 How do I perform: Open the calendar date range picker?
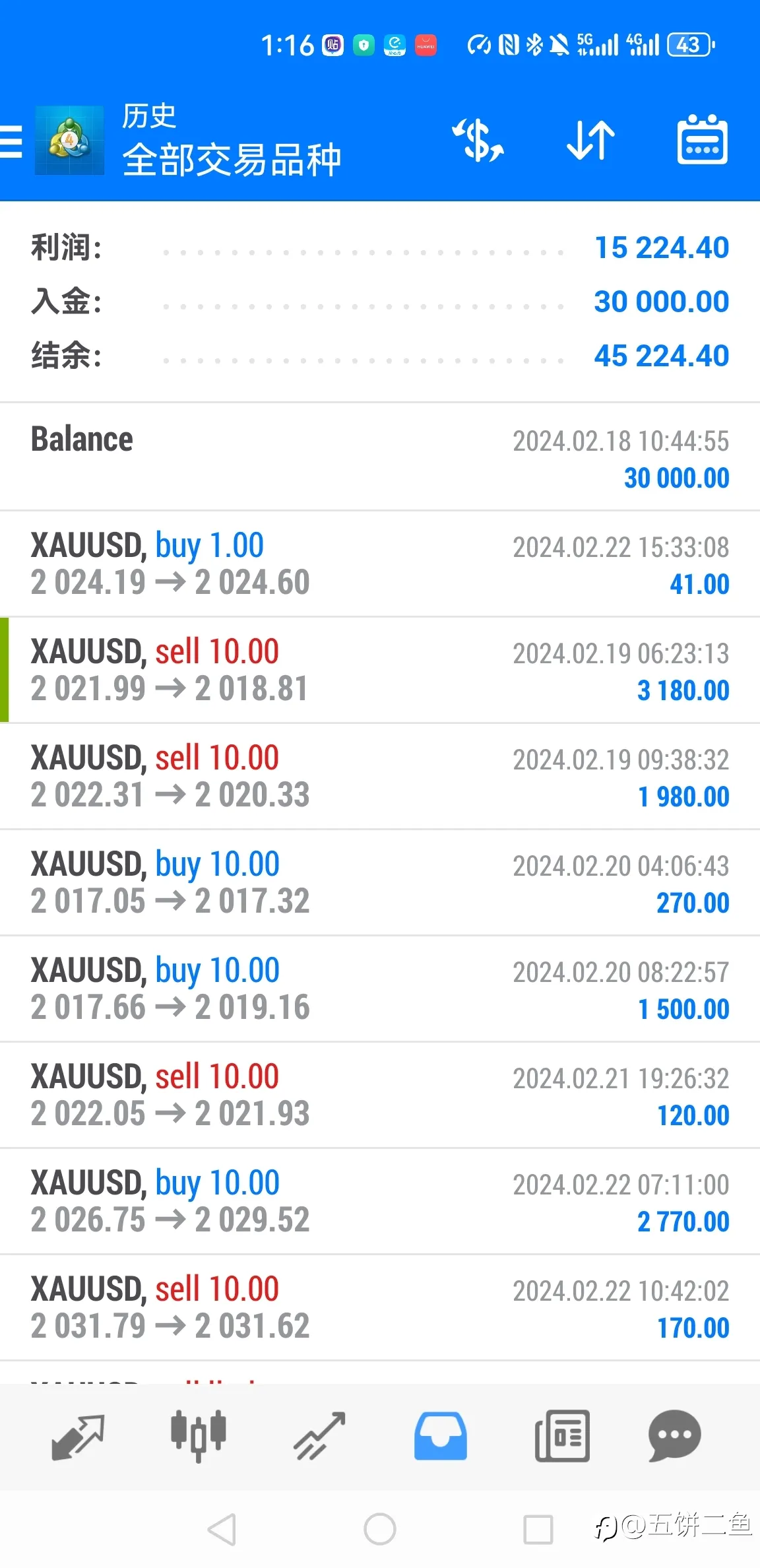[x=703, y=139]
